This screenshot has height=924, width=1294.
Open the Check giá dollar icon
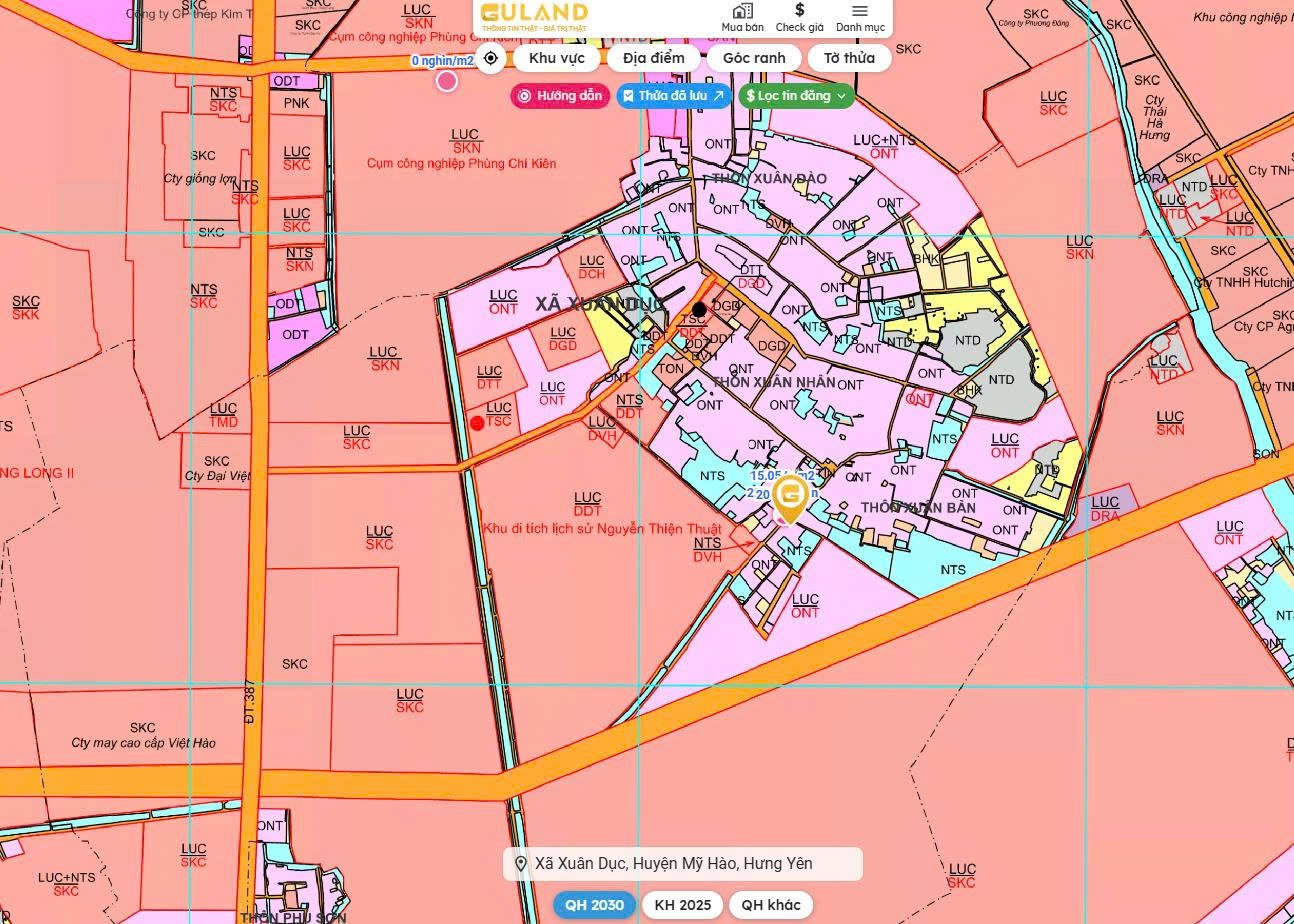coord(799,17)
